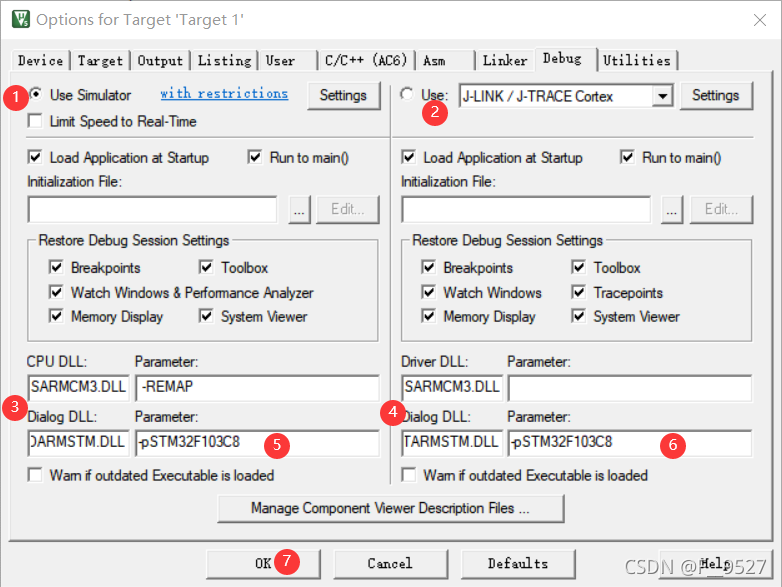Confirm with the OK button
782x587 pixels.
pyautogui.click(x=263, y=564)
